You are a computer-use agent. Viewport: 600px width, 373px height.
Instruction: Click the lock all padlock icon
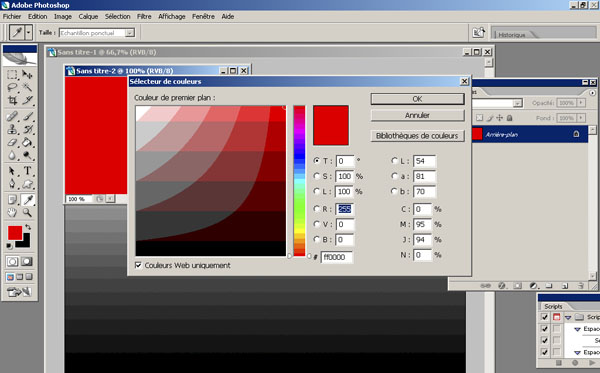coord(510,118)
